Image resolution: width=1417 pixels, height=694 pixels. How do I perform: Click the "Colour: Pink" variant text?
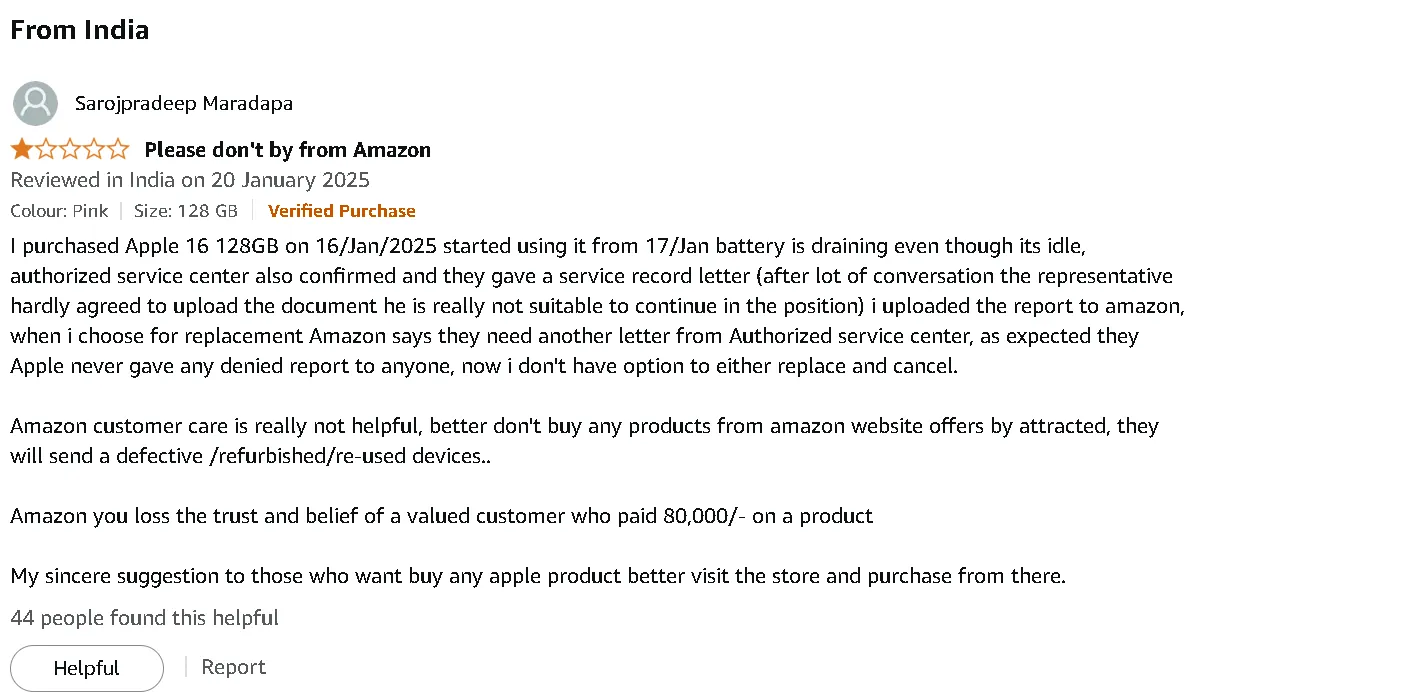60,211
